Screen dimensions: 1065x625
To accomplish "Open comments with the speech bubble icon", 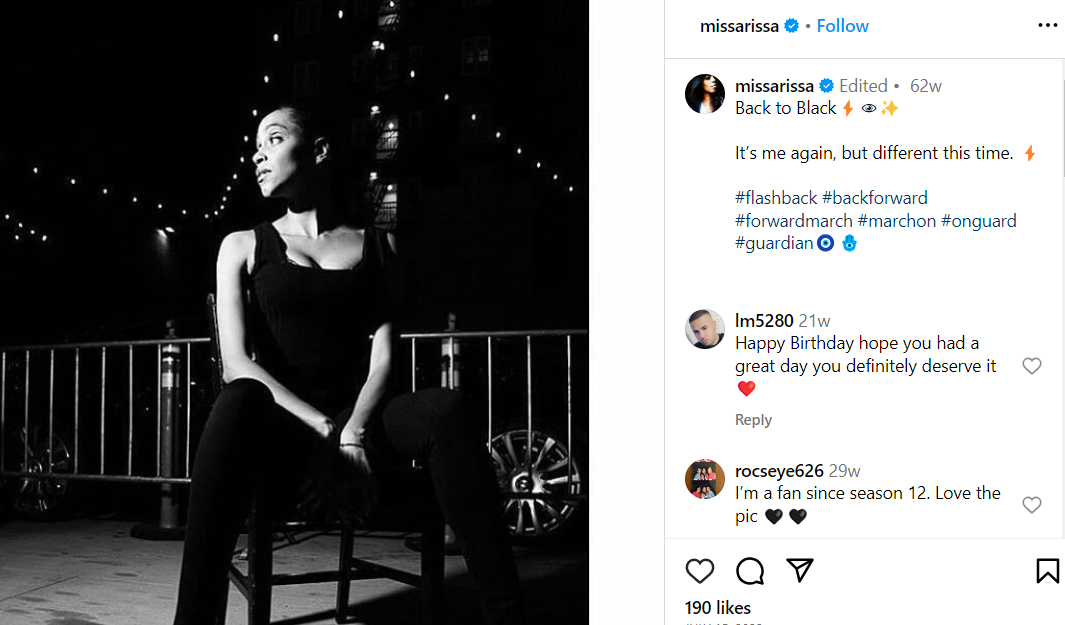I will [x=750, y=571].
